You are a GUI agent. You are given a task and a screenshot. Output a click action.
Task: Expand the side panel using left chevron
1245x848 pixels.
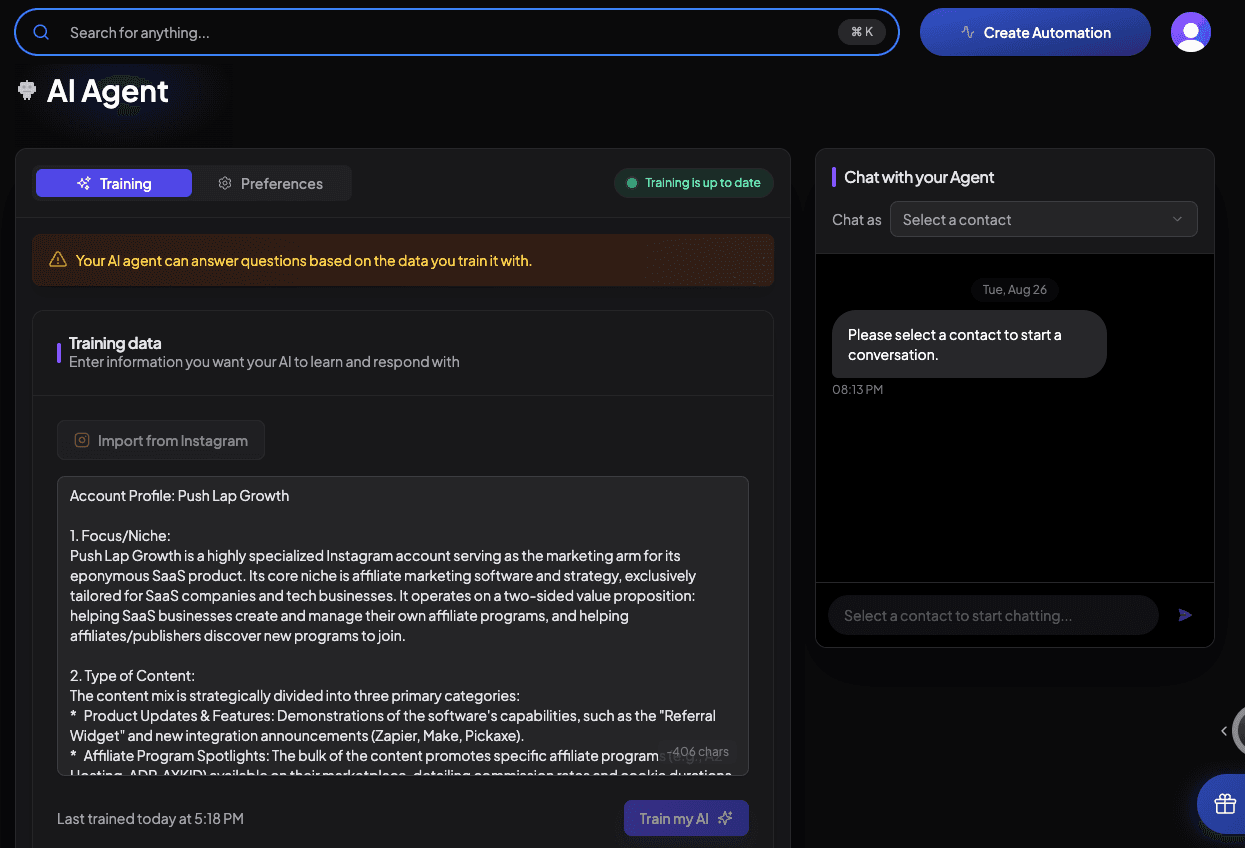pyautogui.click(x=1224, y=731)
